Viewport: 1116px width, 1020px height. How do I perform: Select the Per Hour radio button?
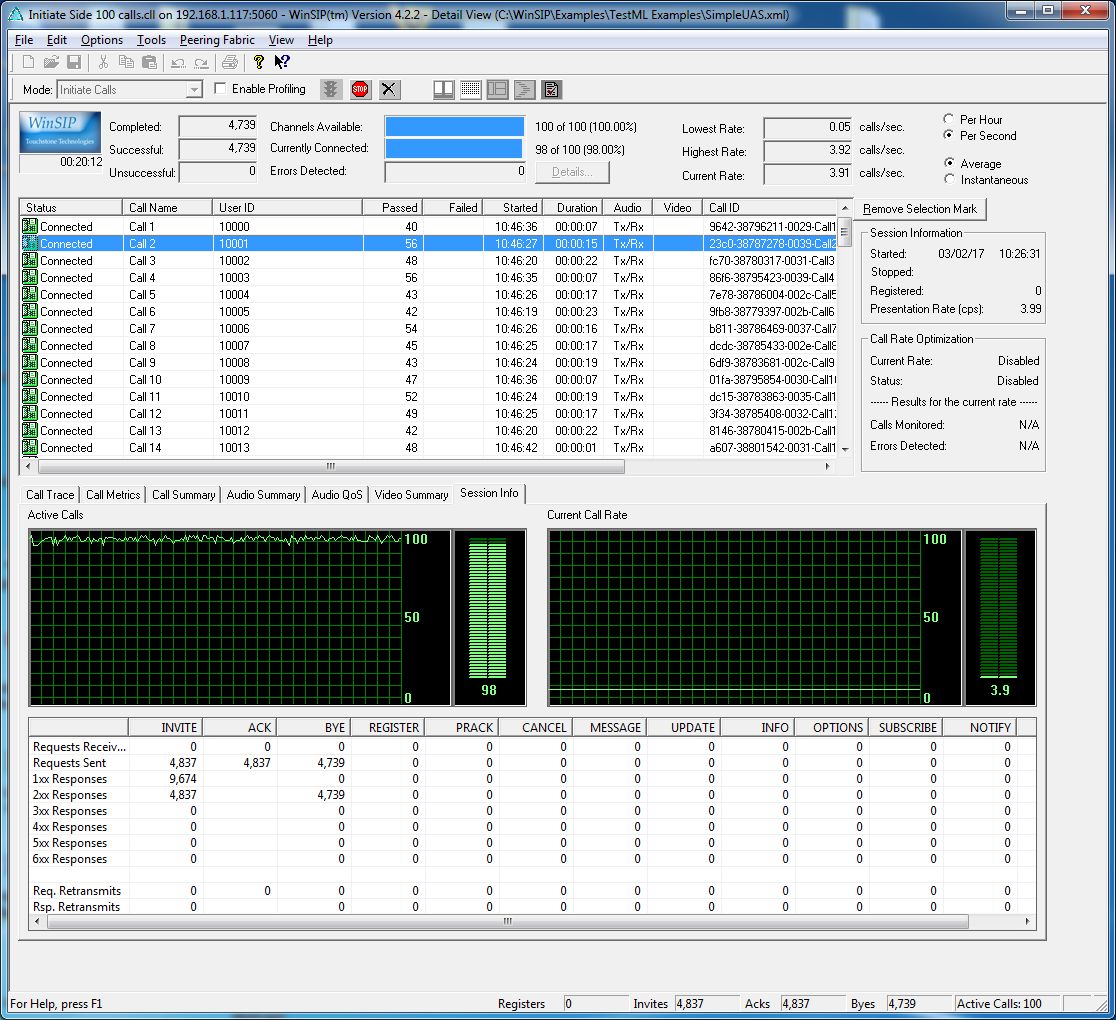click(949, 120)
